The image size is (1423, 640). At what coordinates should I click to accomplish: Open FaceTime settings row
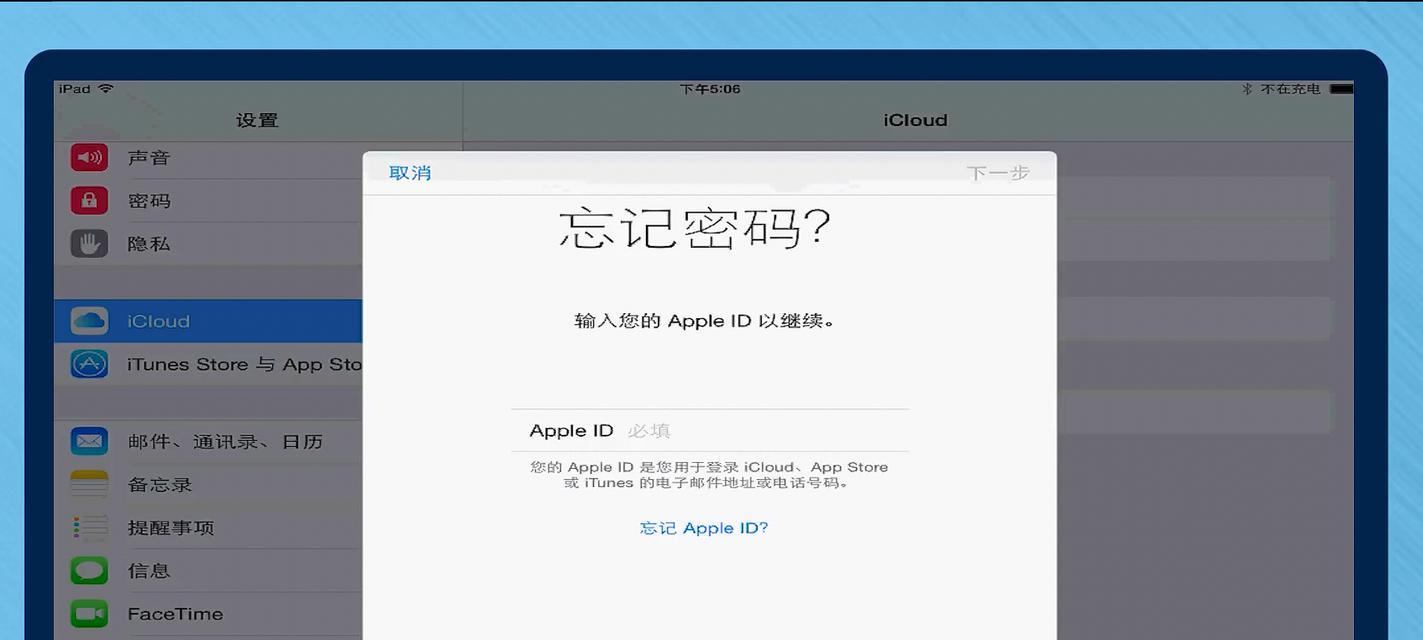(208, 613)
